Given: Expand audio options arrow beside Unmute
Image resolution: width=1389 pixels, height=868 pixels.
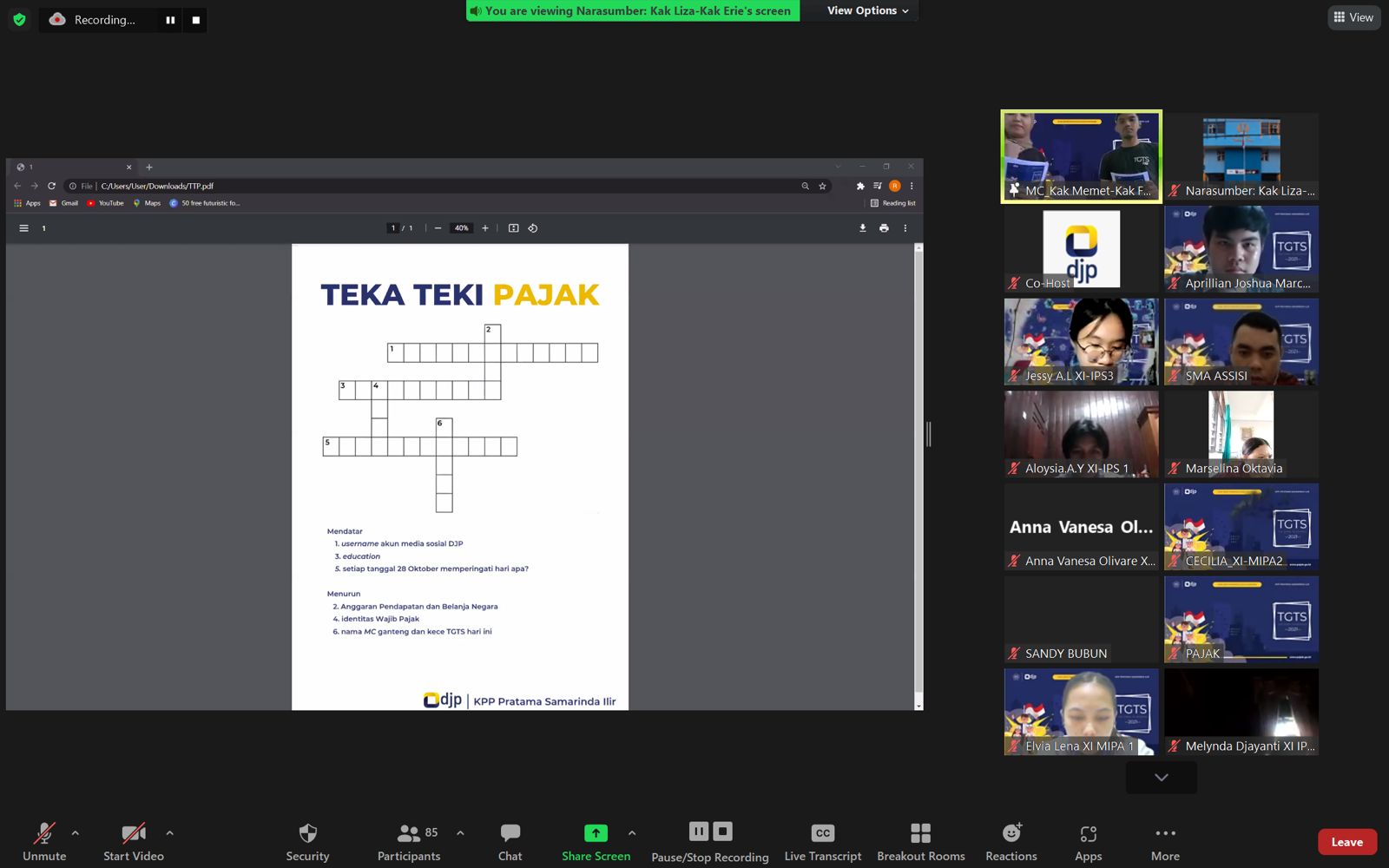Looking at the screenshot, I should tap(76, 833).
